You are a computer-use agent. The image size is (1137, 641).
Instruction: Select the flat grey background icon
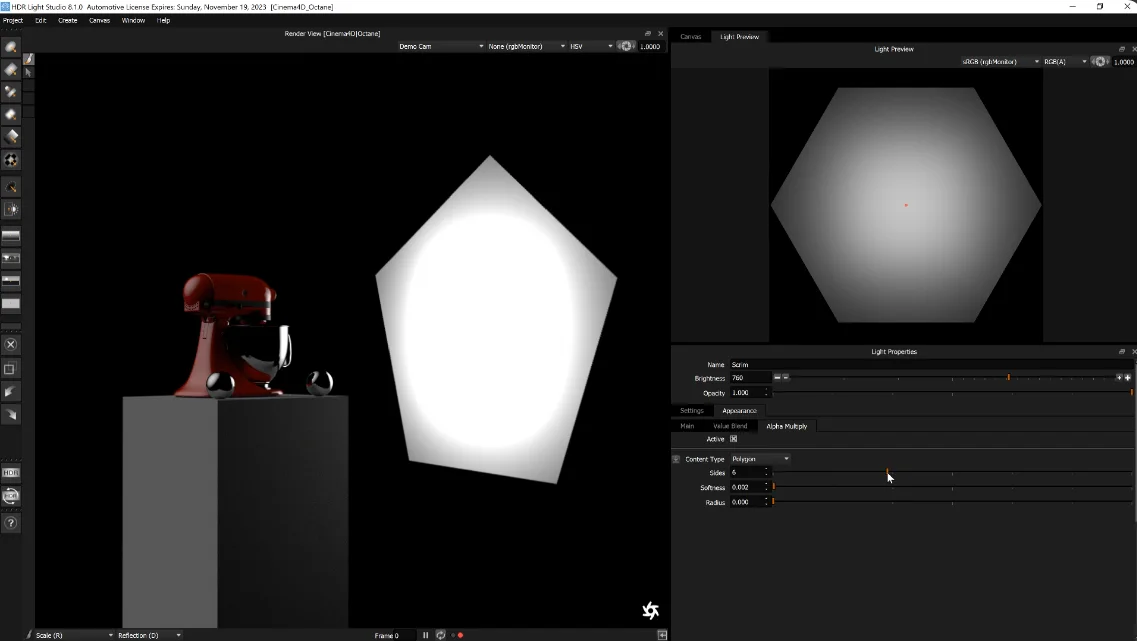(11, 303)
